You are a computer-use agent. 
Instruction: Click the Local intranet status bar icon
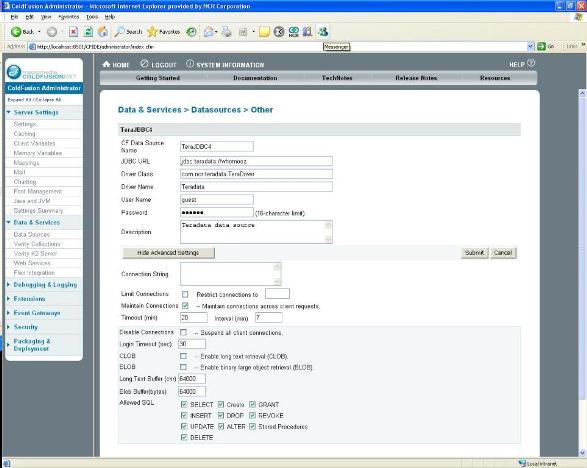click(522, 464)
